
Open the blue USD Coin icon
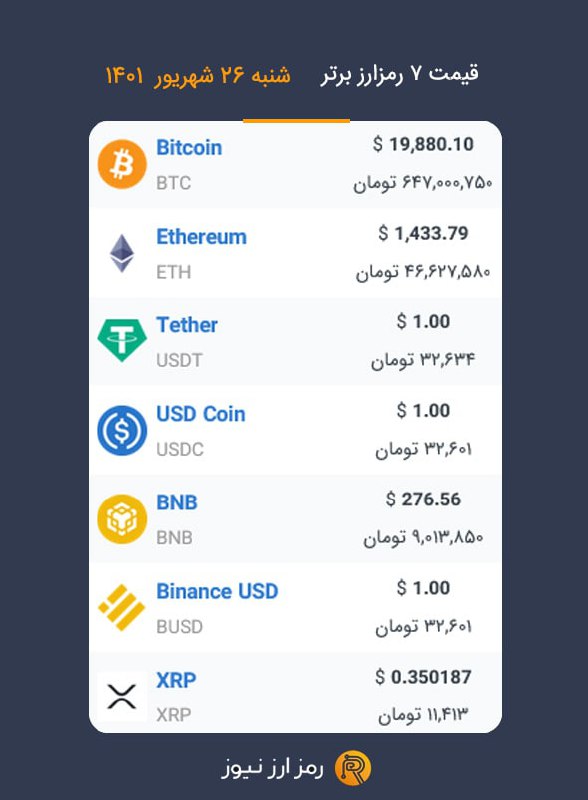pyautogui.click(x=122, y=431)
